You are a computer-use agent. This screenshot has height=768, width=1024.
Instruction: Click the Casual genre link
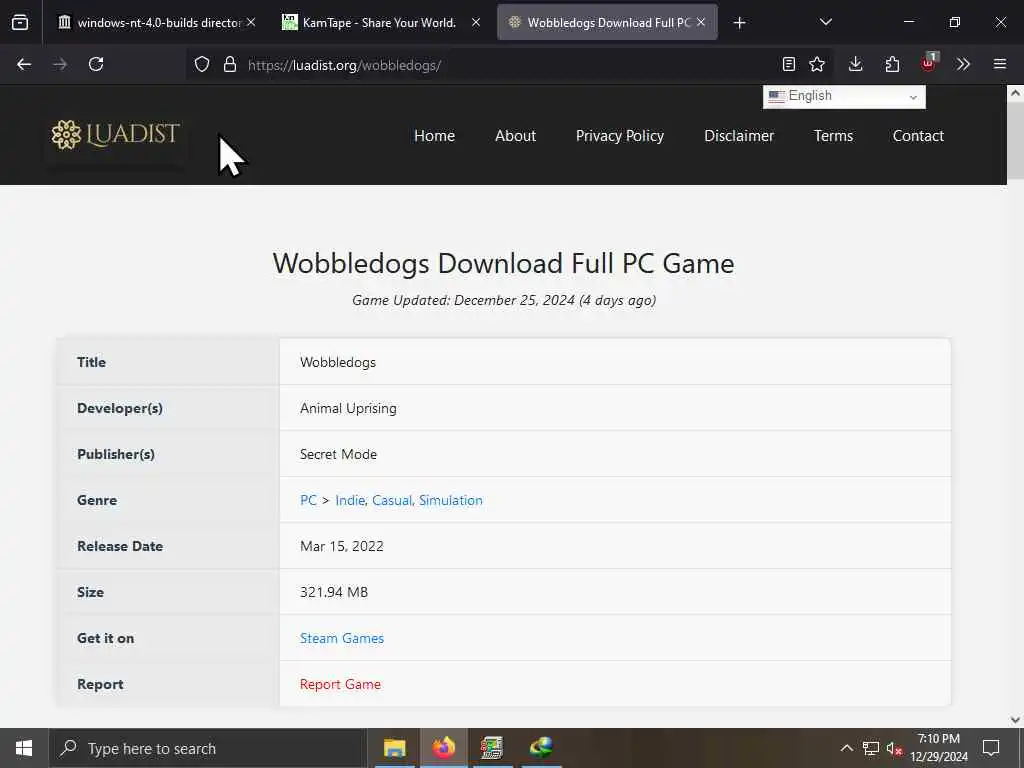pos(392,500)
